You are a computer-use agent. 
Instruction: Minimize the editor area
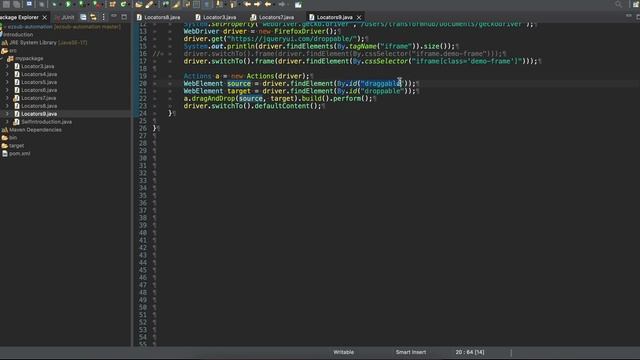pos(629,16)
